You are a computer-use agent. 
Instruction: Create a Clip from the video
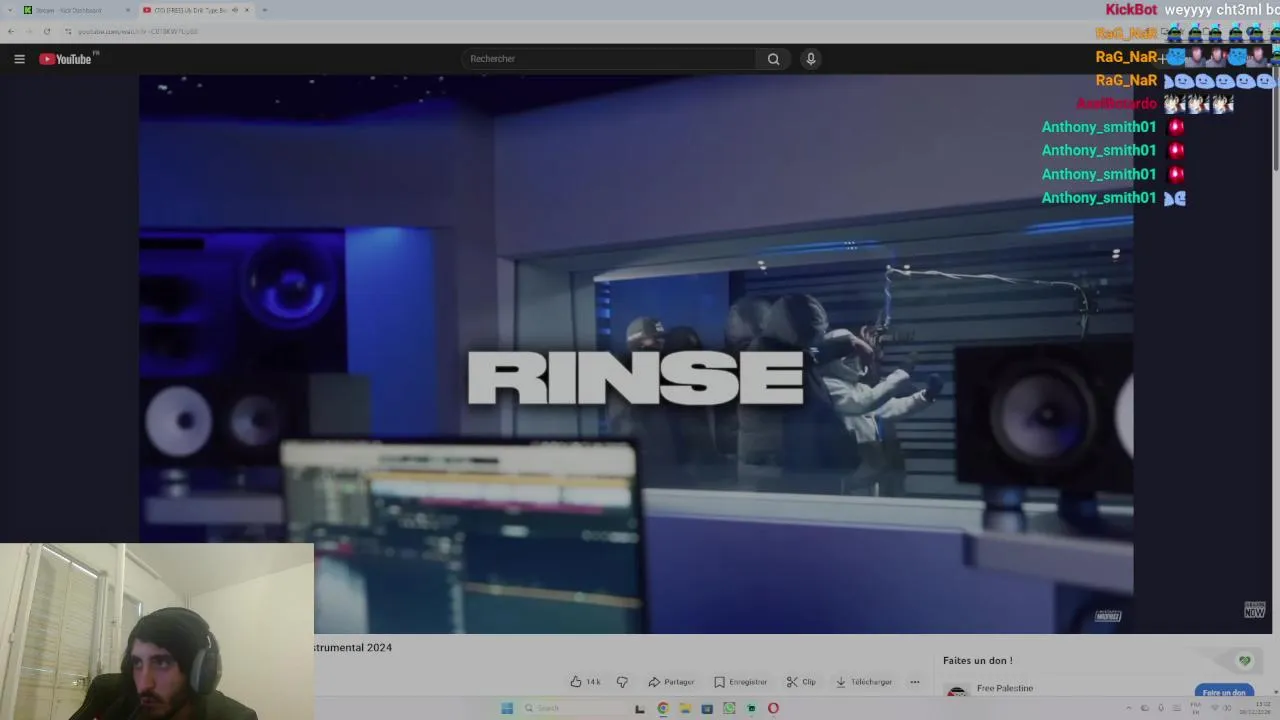[801, 682]
